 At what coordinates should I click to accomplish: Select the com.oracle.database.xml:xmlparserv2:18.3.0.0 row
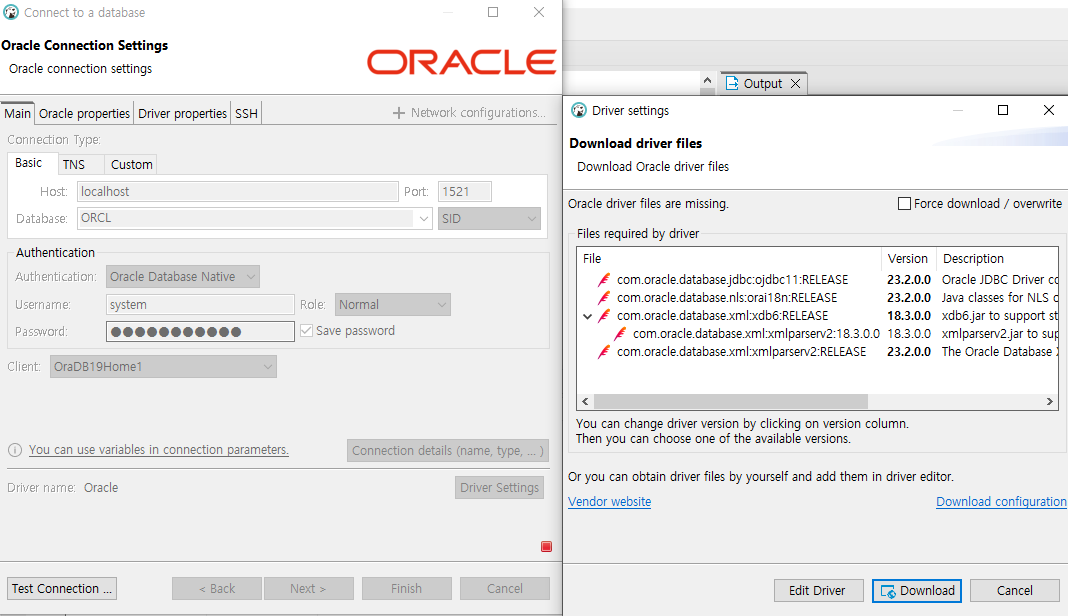pyautogui.click(x=817, y=334)
